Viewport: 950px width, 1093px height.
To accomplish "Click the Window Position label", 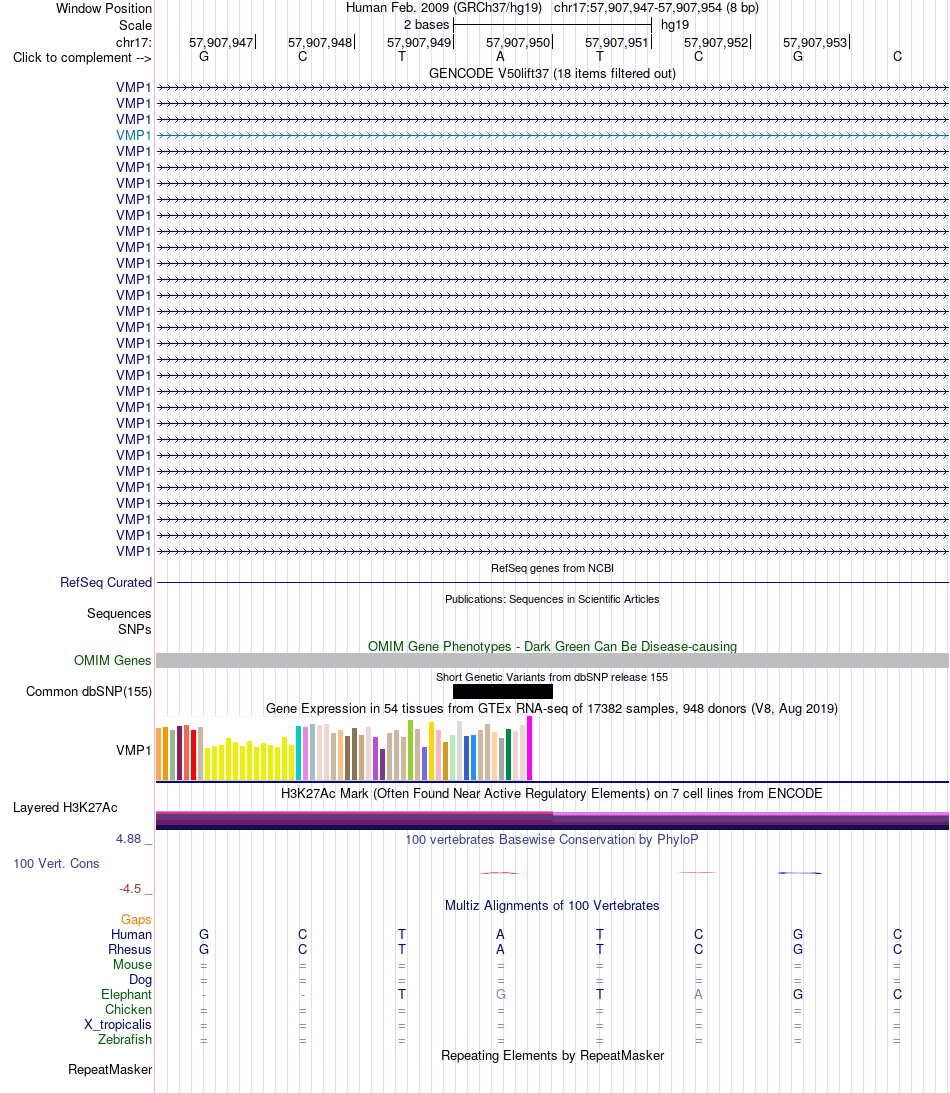I will [103, 8].
